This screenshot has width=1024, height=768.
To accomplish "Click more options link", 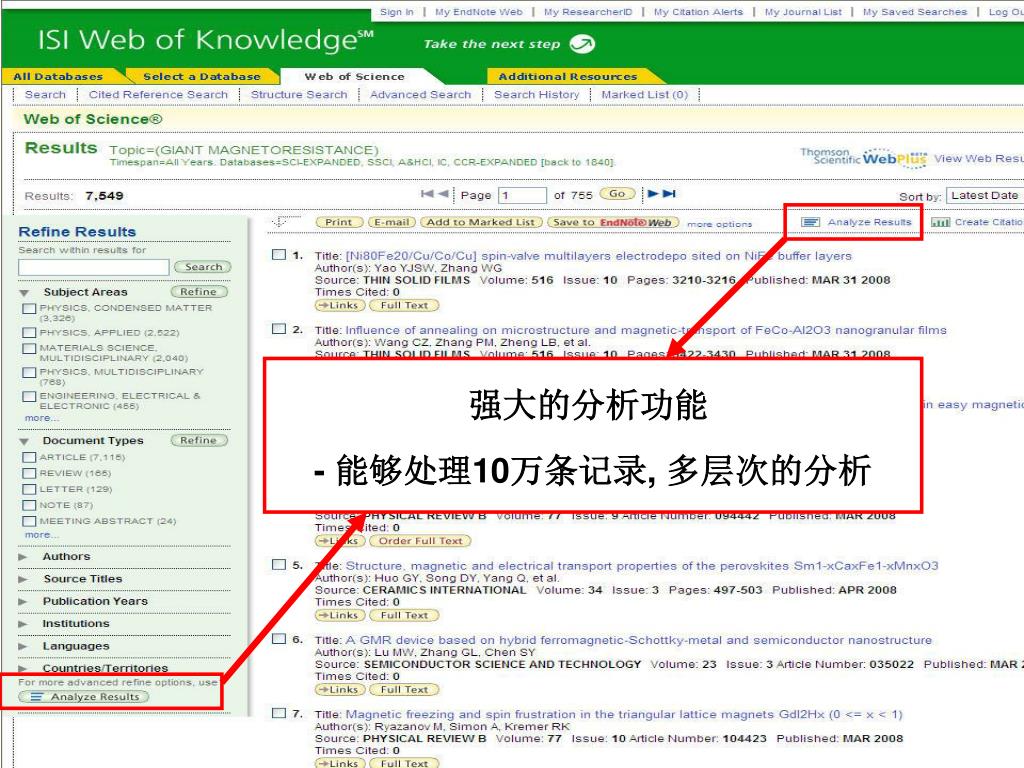I will click(x=720, y=224).
